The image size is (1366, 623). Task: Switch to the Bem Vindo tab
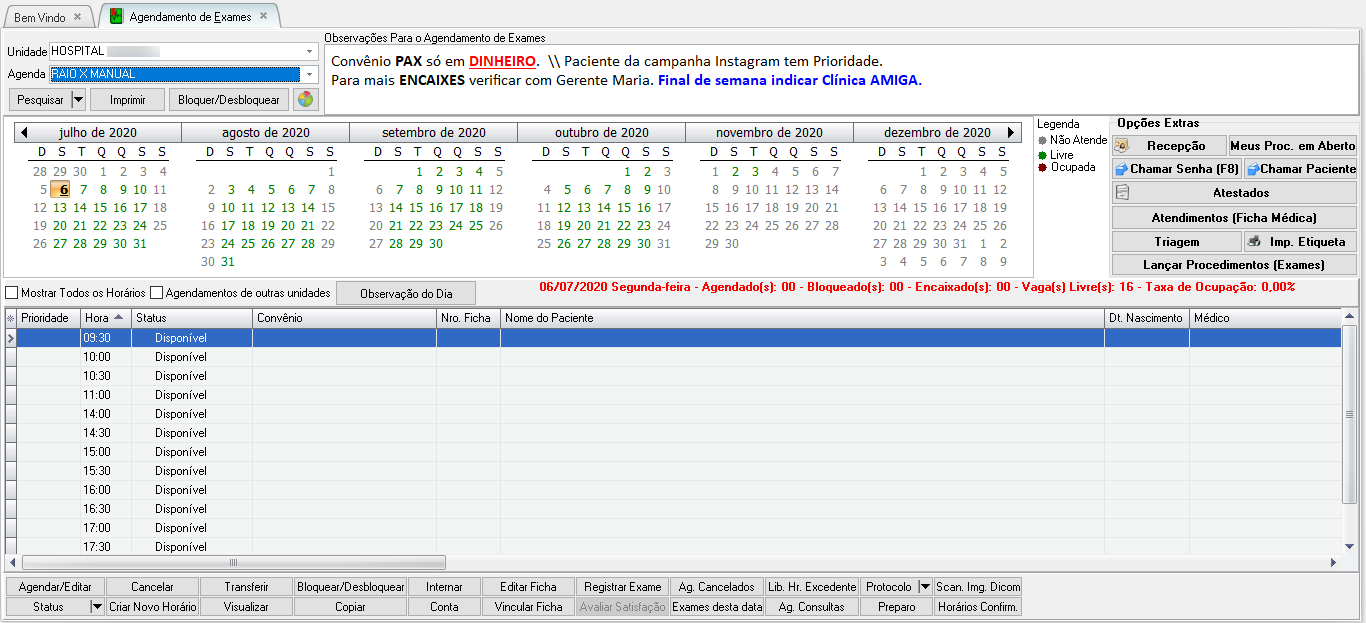click(x=40, y=17)
